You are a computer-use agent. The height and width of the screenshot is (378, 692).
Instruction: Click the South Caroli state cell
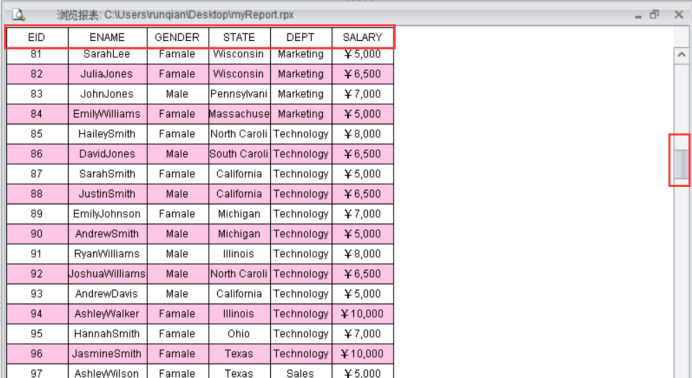(x=239, y=154)
